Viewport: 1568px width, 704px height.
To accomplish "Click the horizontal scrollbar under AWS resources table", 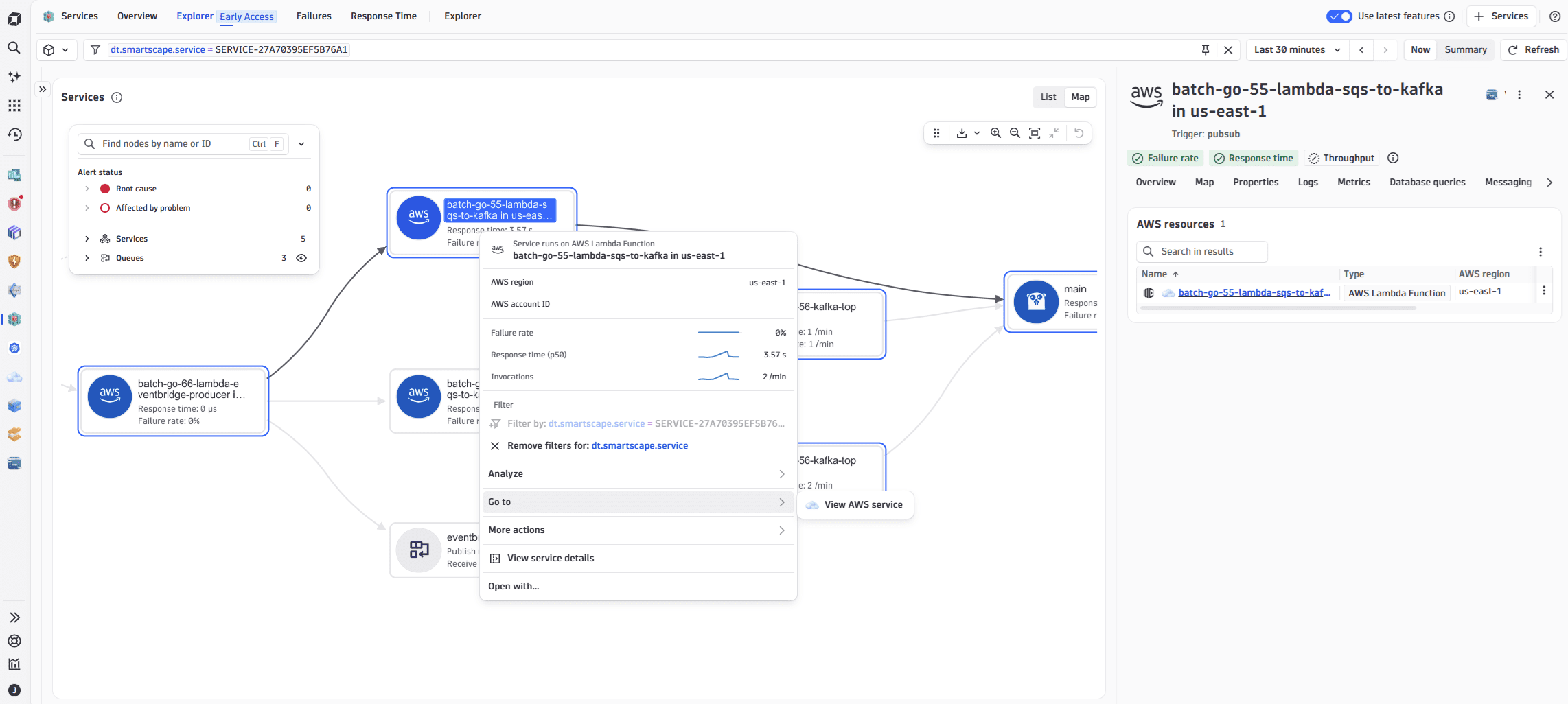I will pos(1277,308).
